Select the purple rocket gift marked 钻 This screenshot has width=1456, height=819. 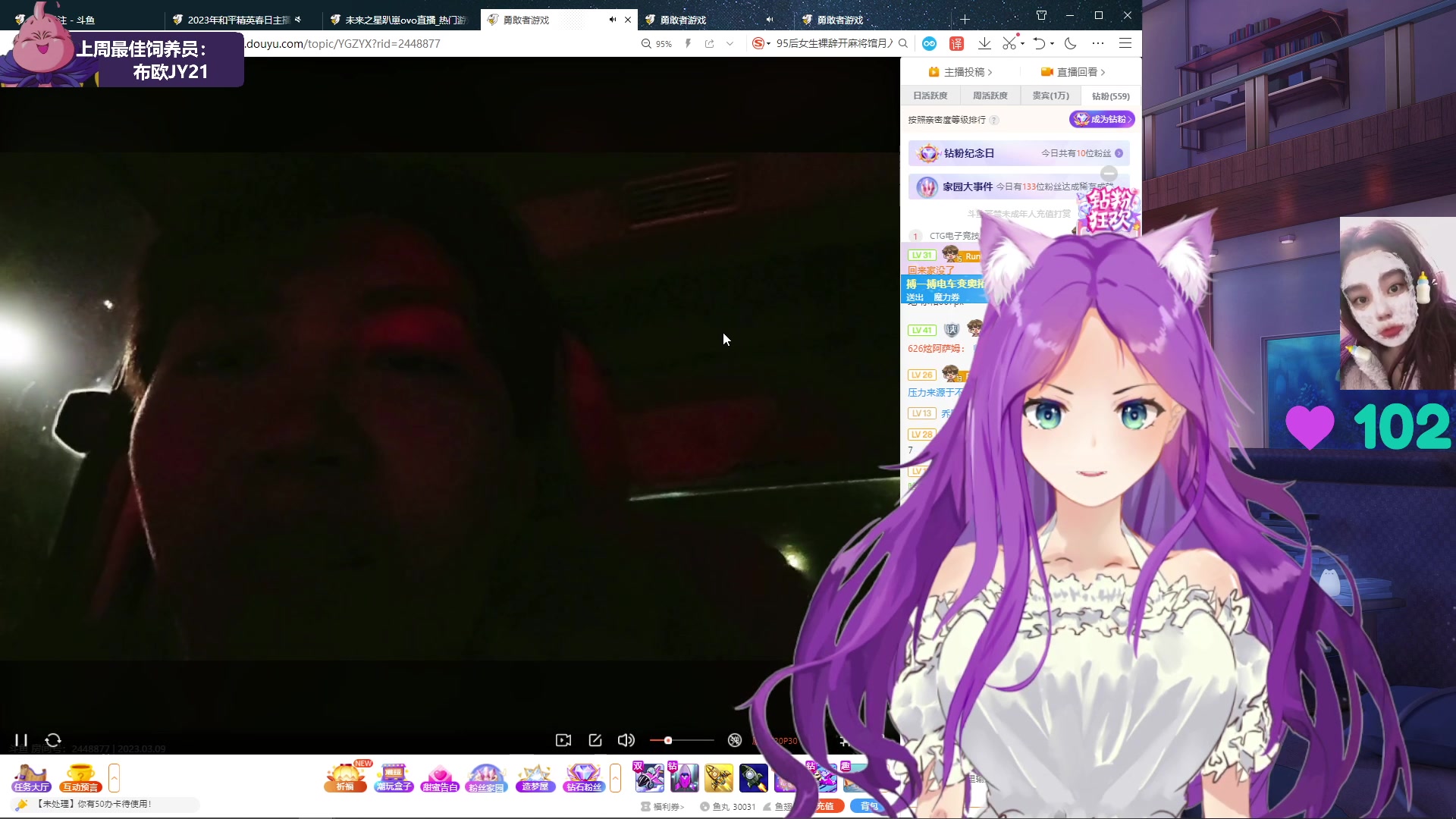pos(684,778)
